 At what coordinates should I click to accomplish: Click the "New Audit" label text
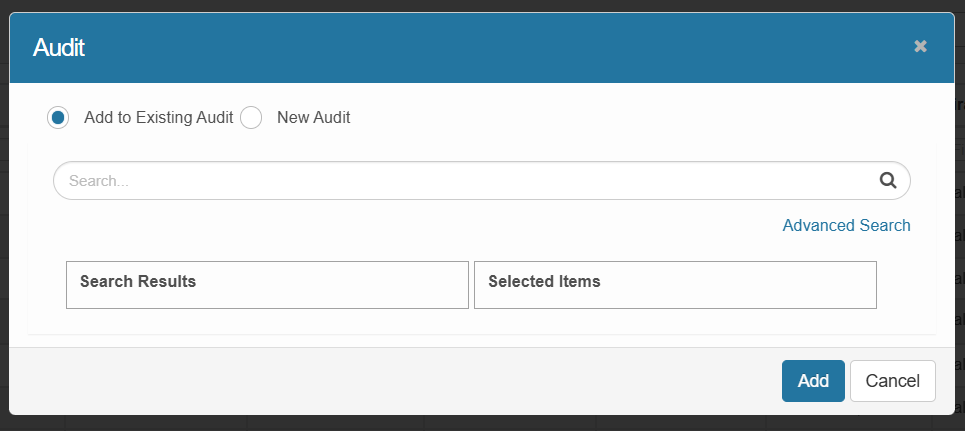313,117
